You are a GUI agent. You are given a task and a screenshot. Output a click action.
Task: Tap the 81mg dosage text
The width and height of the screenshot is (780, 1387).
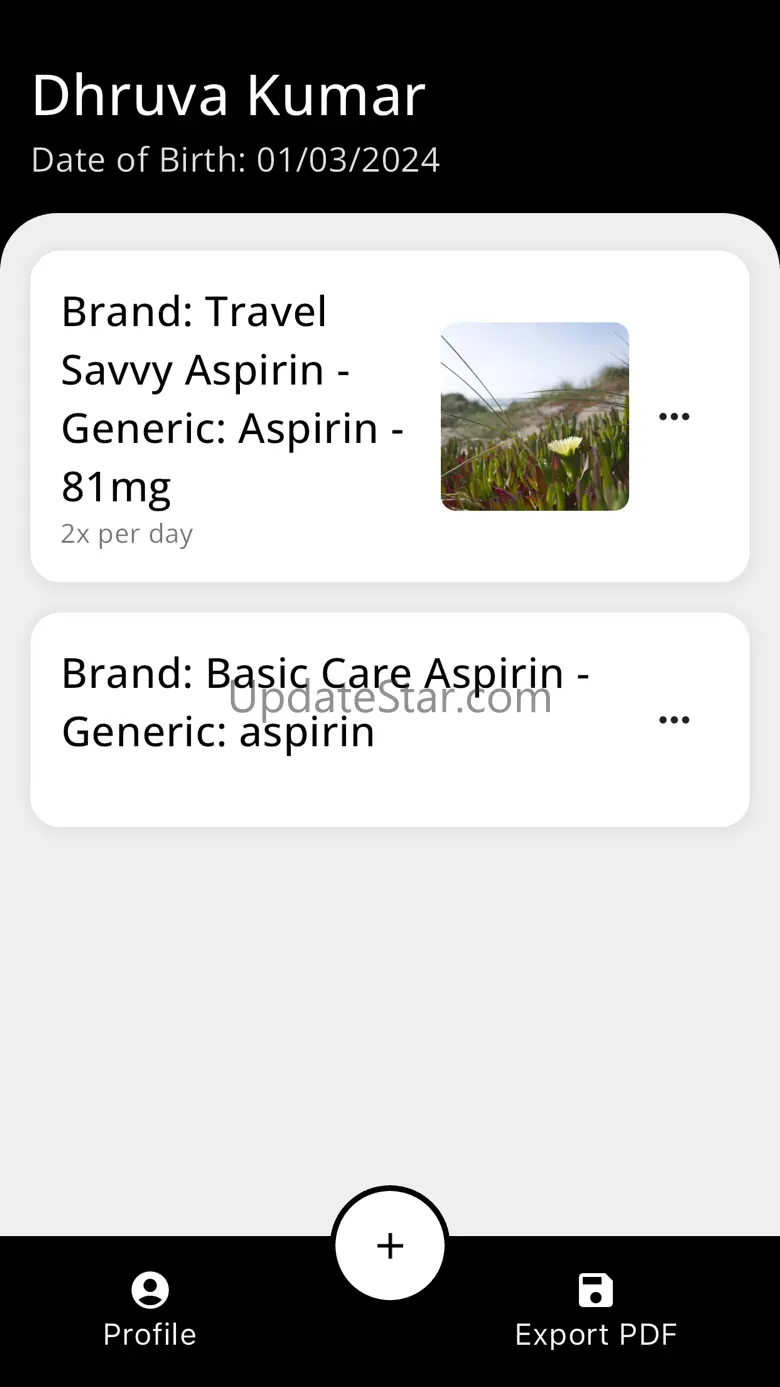pyautogui.click(x=116, y=487)
